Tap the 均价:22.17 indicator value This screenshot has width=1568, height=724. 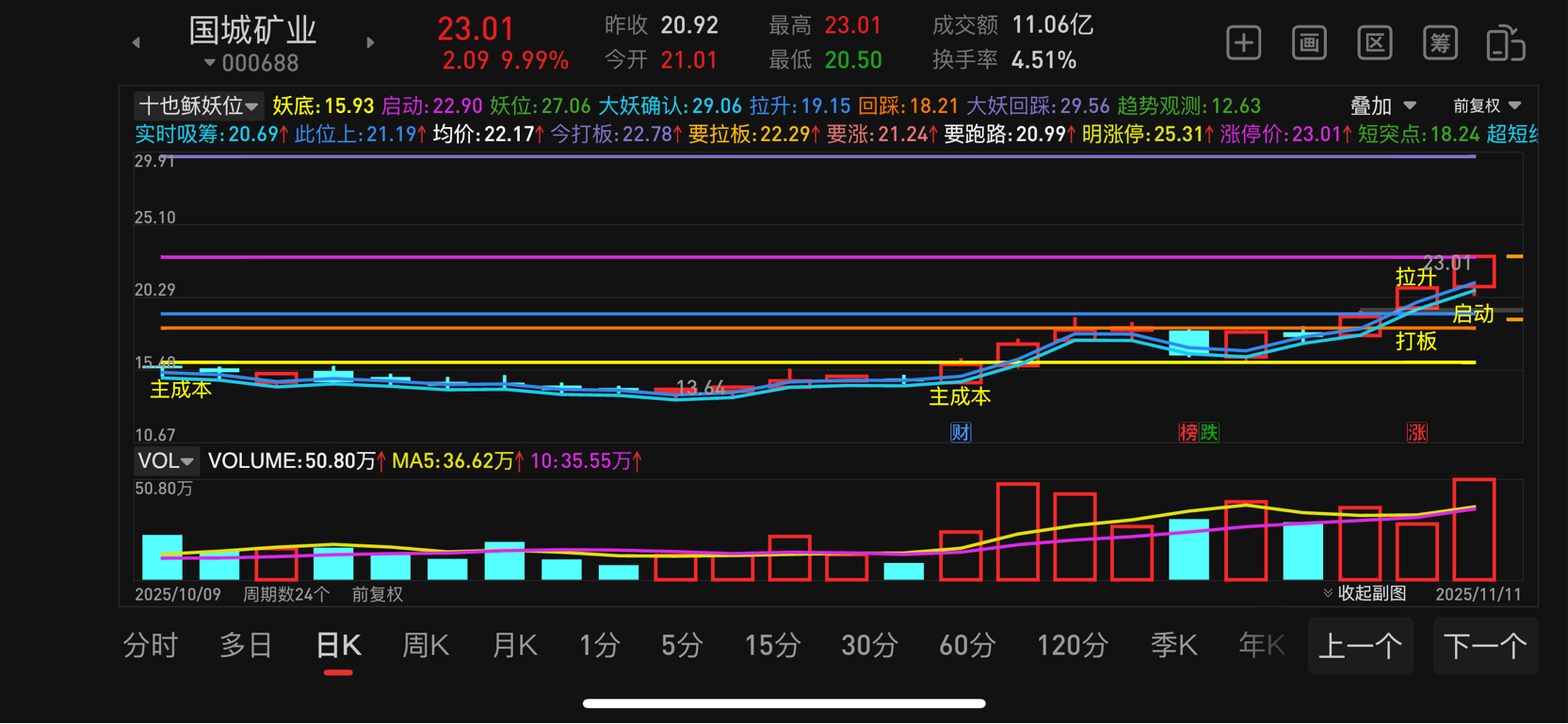[488, 135]
